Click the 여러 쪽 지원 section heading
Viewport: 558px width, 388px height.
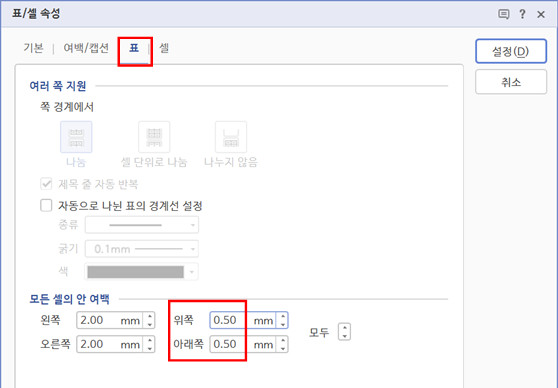(58, 86)
